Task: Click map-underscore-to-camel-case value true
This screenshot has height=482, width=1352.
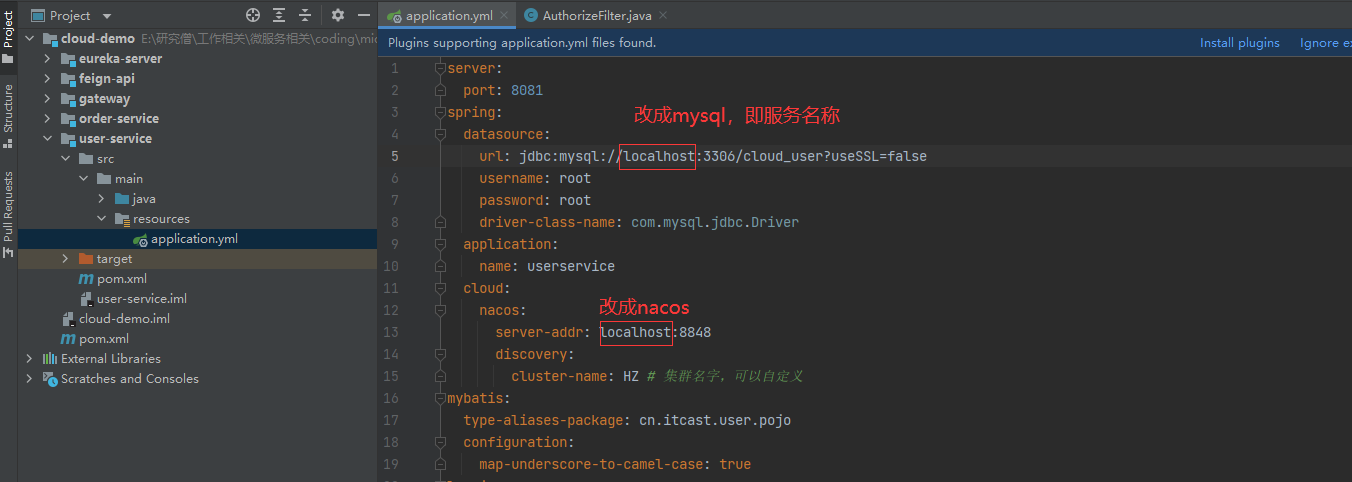Action: click(735, 464)
